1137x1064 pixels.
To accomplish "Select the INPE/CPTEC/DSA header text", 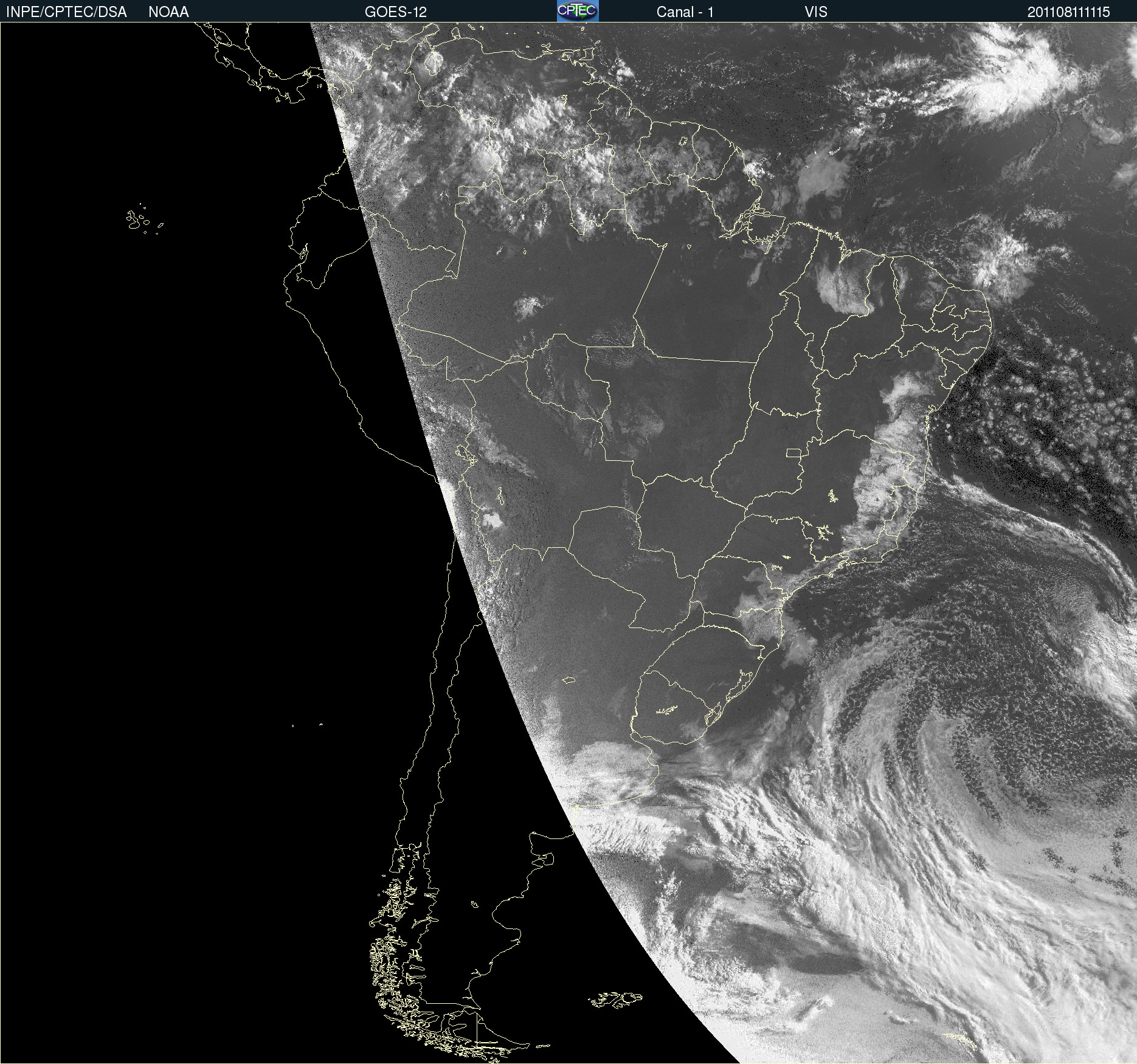I will [x=66, y=12].
